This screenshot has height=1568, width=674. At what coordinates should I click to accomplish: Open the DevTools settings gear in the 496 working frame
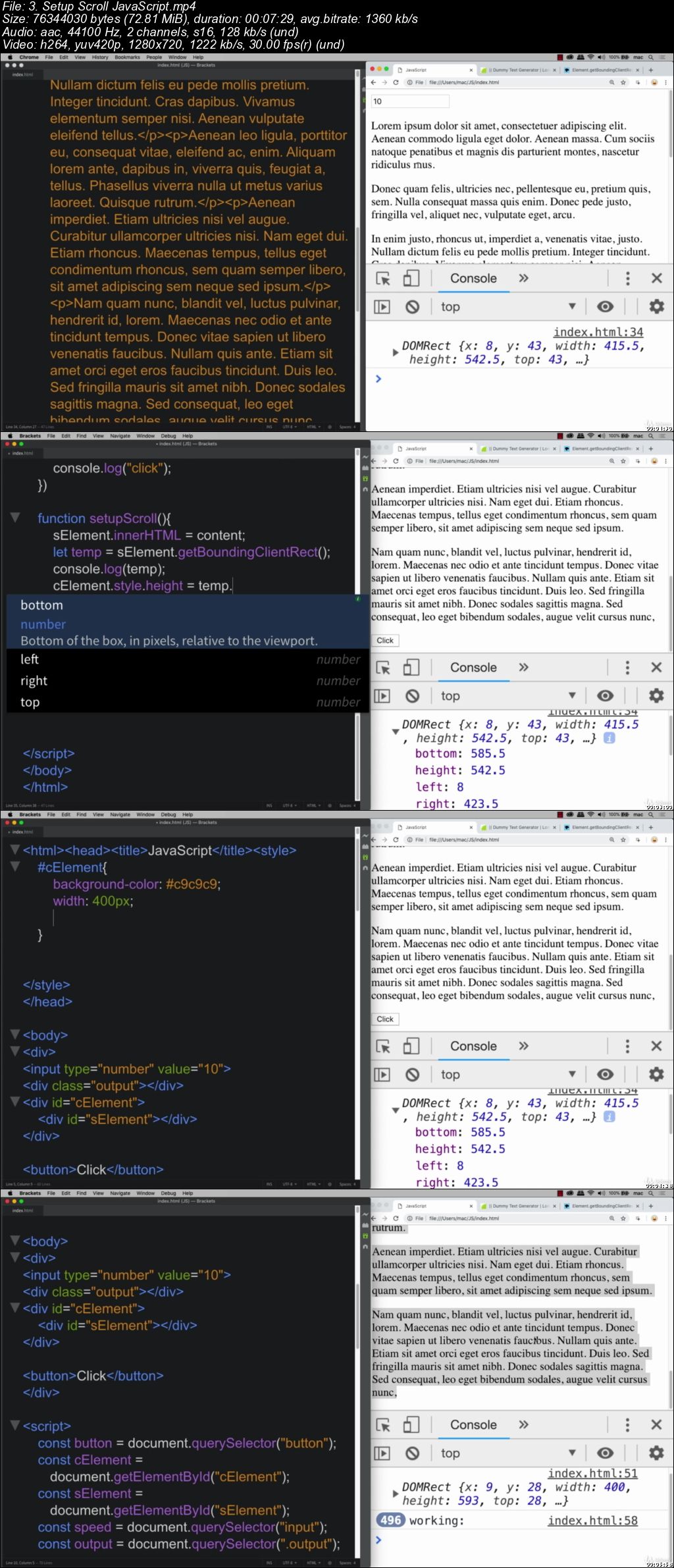[656, 1453]
